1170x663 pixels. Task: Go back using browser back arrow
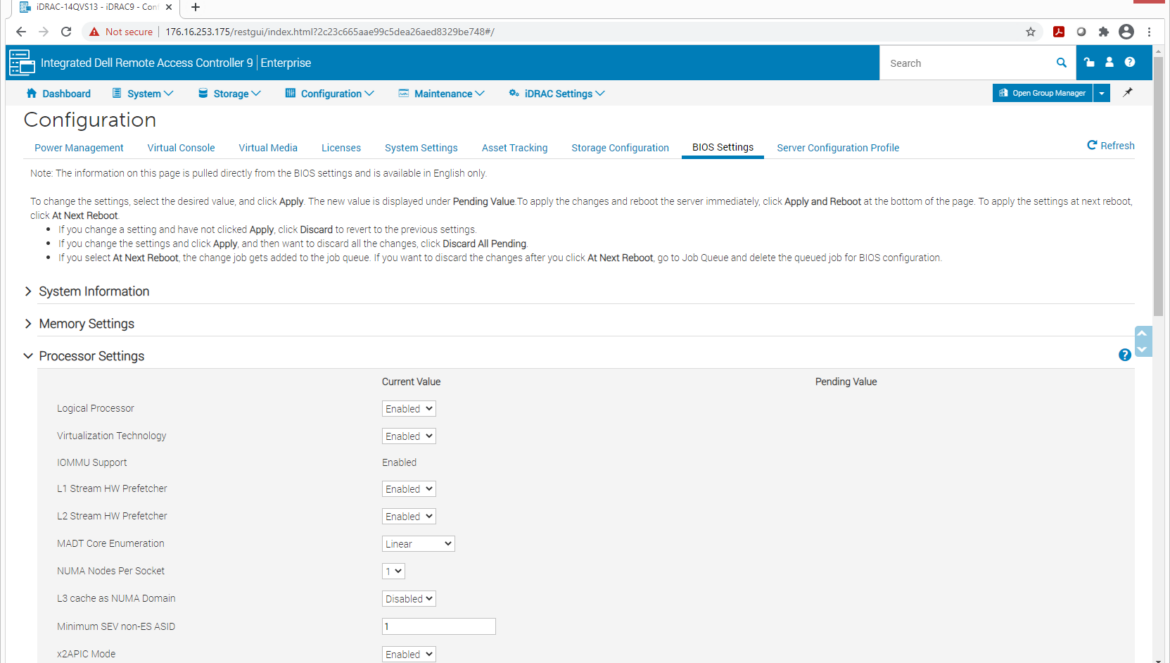(x=21, y=31)
